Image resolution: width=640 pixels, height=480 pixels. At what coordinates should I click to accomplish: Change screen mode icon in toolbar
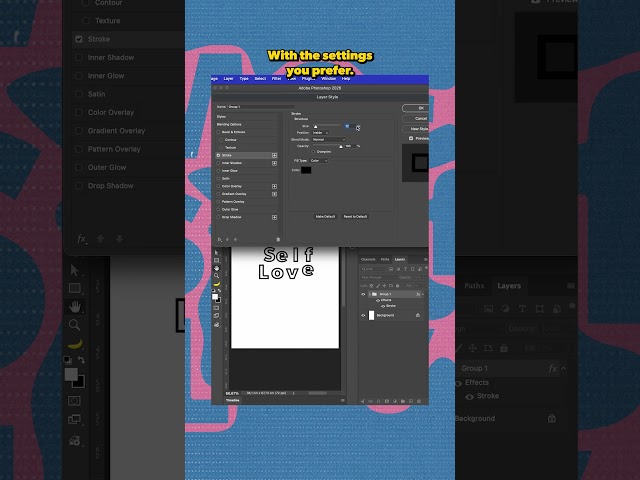[x=216, y=316]
